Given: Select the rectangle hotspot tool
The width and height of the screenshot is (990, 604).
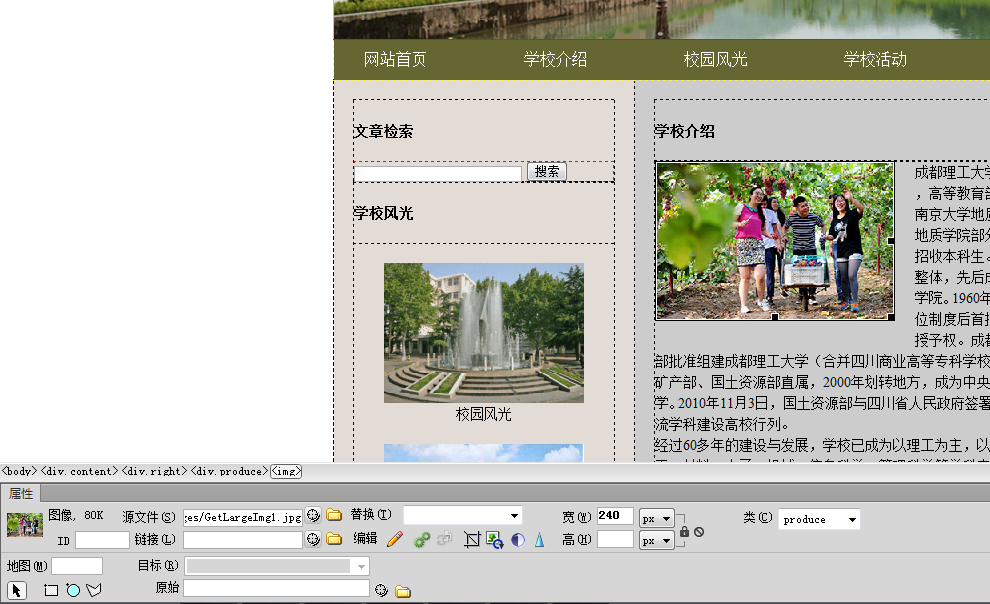Looking at the screenshot, I should click(x=51, y=590).
